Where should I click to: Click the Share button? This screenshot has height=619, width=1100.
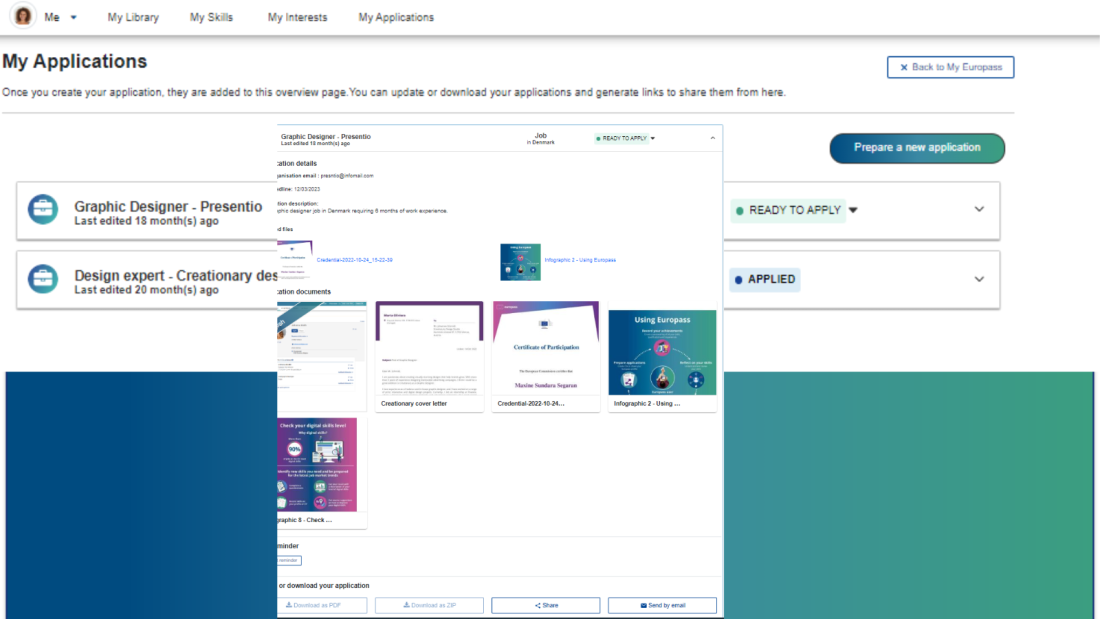(546, 605)
